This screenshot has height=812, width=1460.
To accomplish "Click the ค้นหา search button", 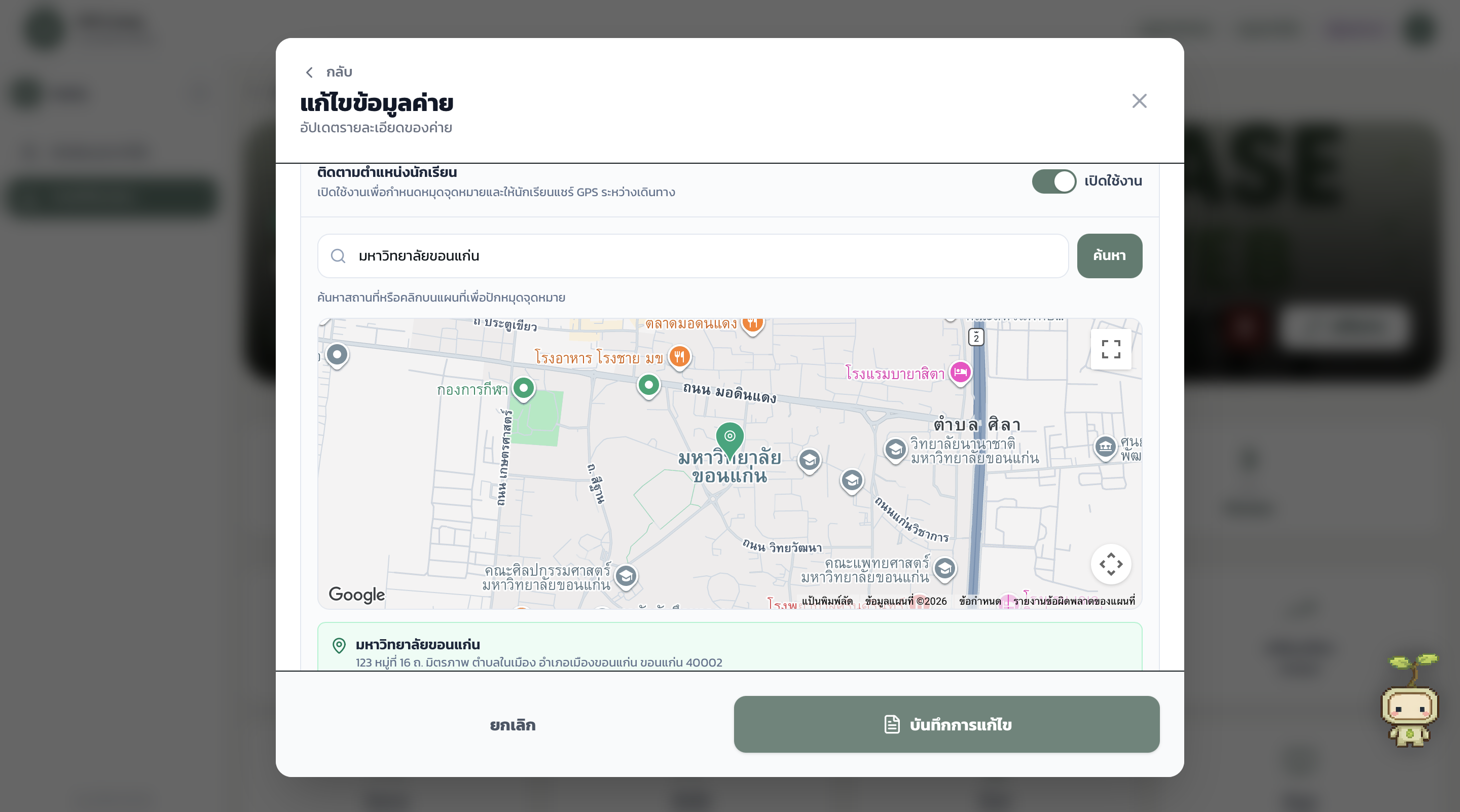I will tap(1109, 256).
